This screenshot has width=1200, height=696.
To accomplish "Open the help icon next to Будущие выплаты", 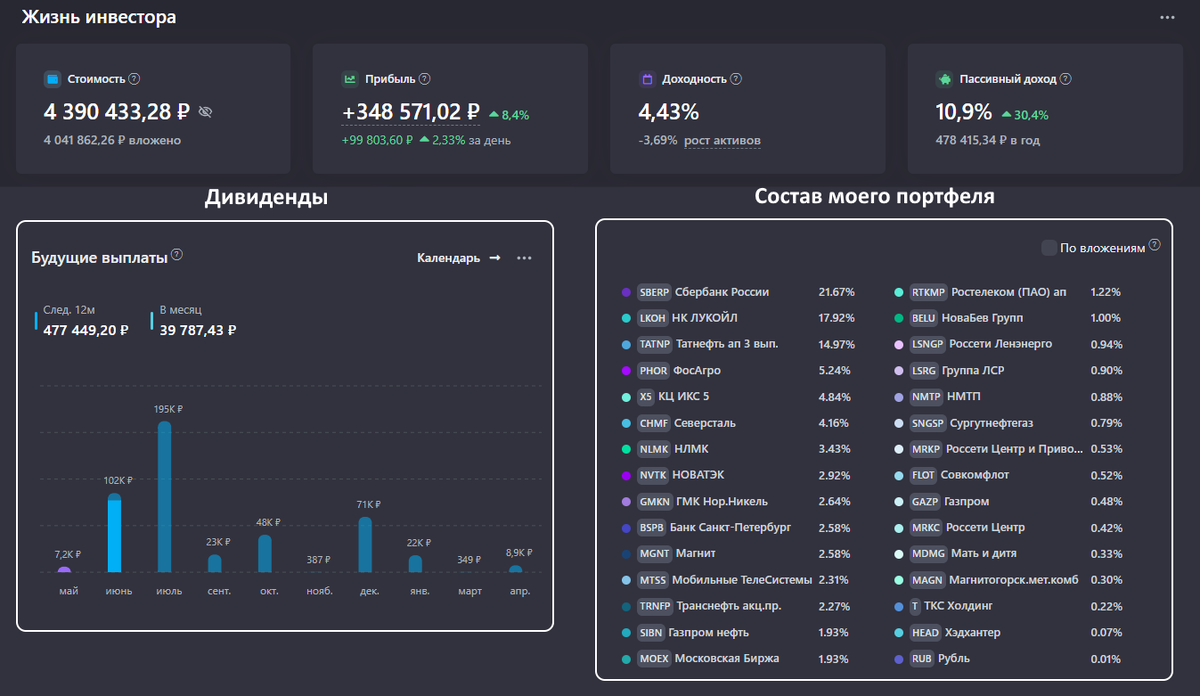I will [177, 254].
